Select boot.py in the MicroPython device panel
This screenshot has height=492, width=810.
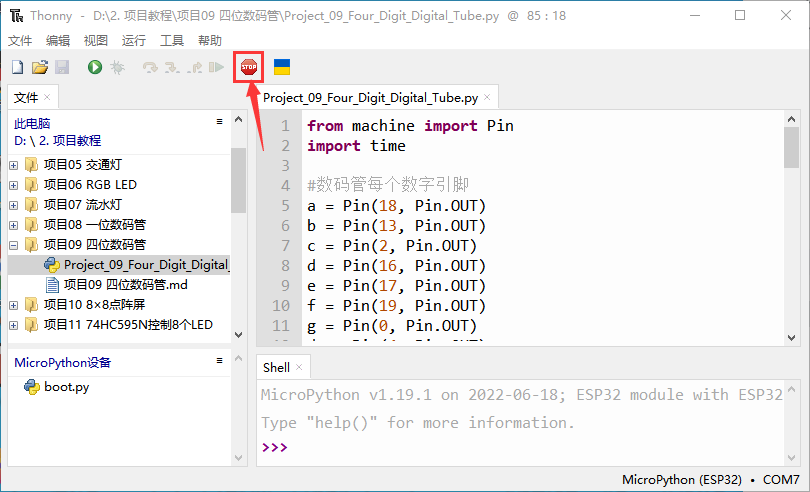tap(67, 386)
